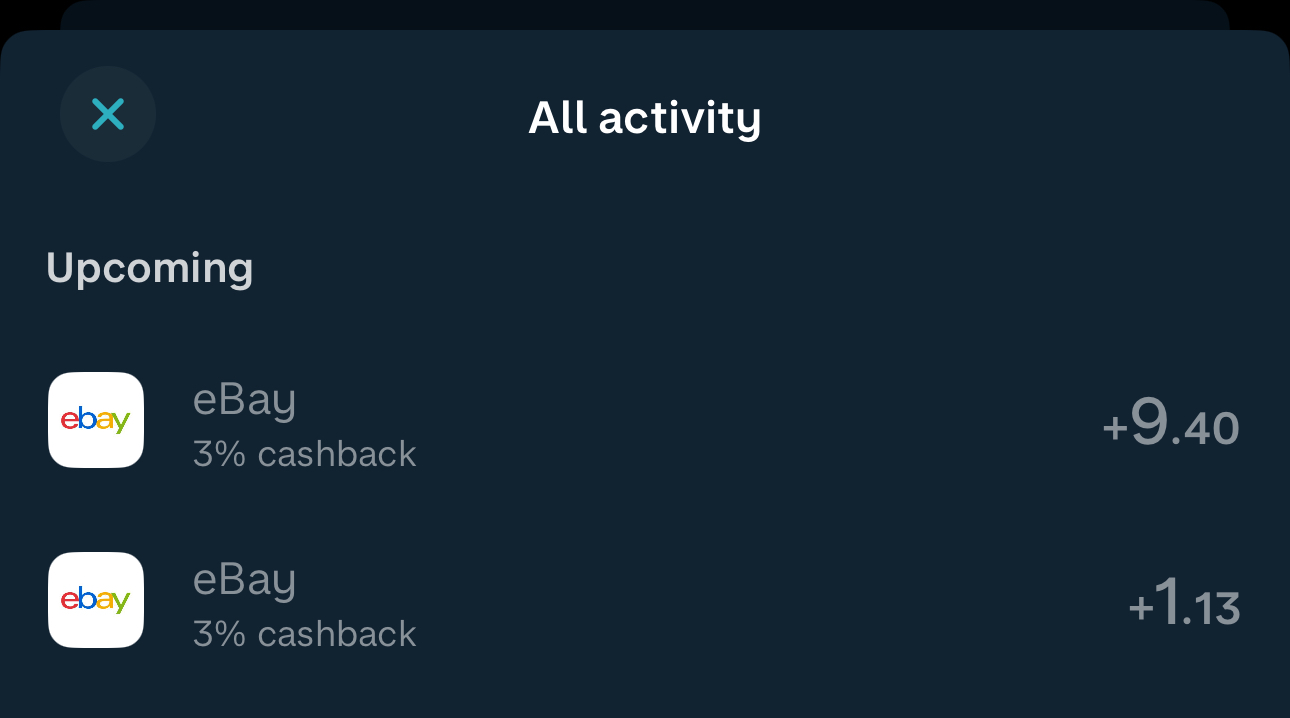Tap the "Upcoming" section header
This screenshot has height=718, width=1290.
pyautogui.click(x=150, y=268)
